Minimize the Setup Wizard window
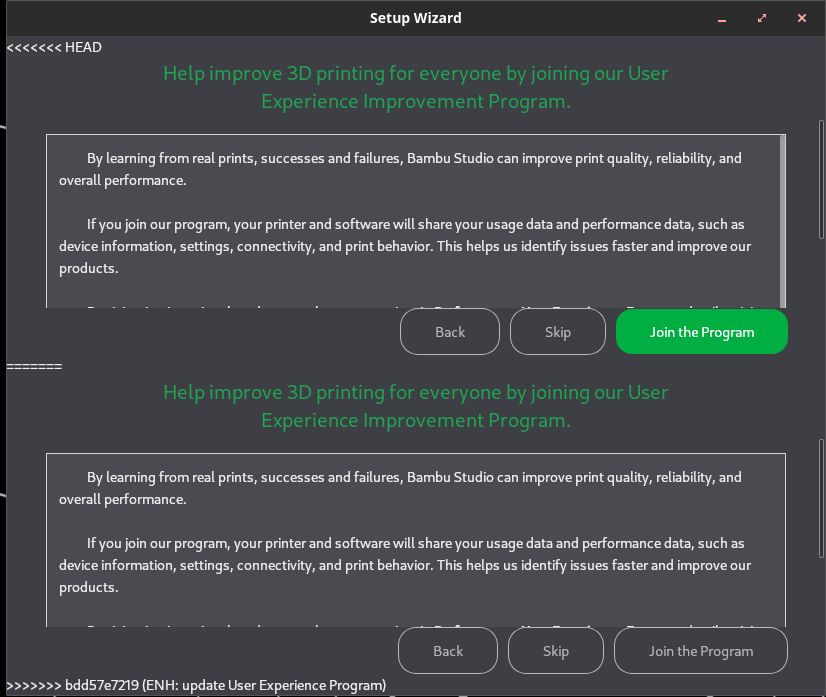The height and width of the screenshot is (697, 826). click(723, 18)
